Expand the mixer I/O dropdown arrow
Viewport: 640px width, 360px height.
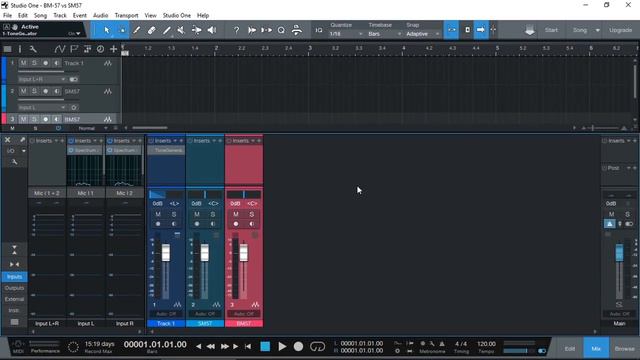coord(24,151)
